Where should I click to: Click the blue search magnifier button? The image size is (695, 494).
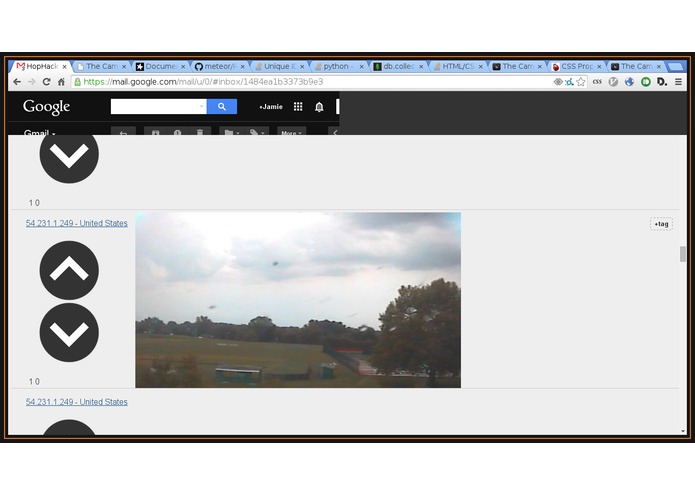tap(222, 106)
